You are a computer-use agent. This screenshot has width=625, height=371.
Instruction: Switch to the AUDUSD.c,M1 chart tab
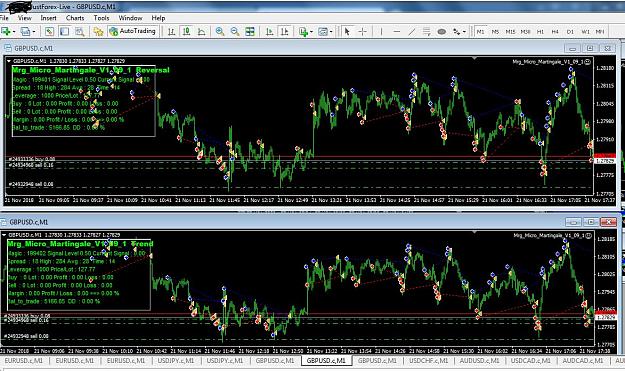click(x=480, y=361)
